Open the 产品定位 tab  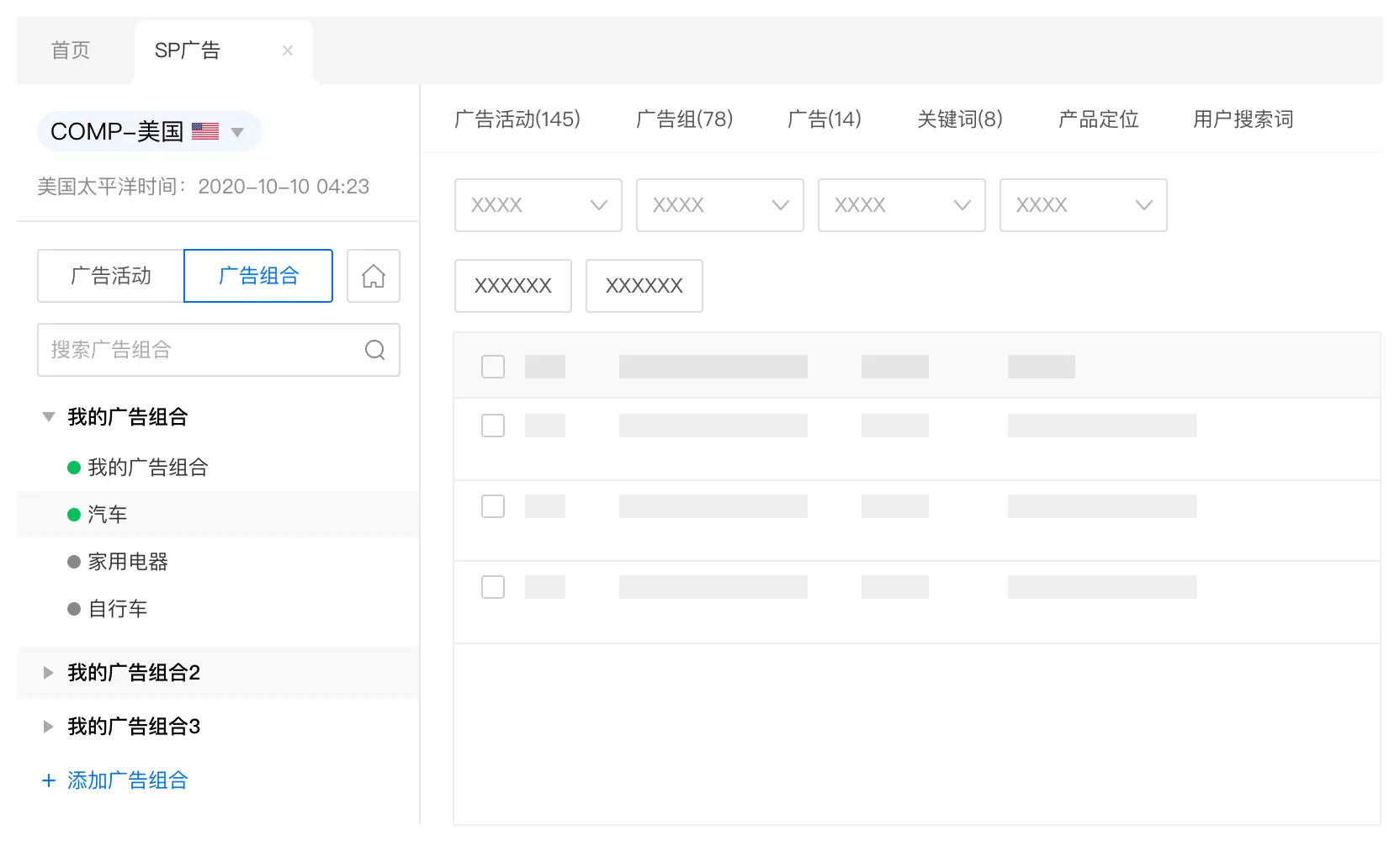pyautogui.click(x=1099, y=119)
